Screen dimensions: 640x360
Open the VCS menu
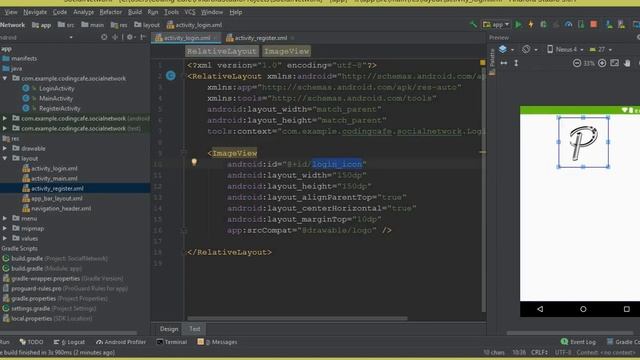click(190, 12)
